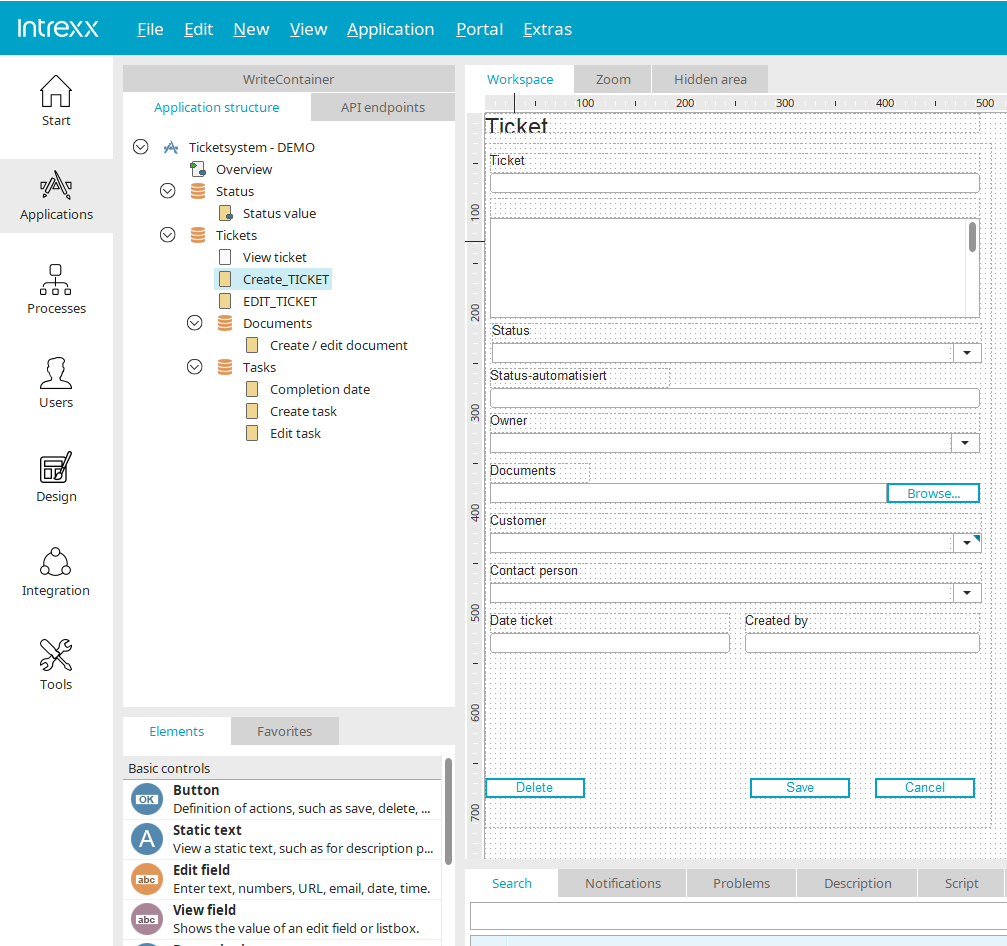The height and width of the screenshot is (946, 1007).
Task: Click the Documents data group icon
Action: click(x=225, y=323)
